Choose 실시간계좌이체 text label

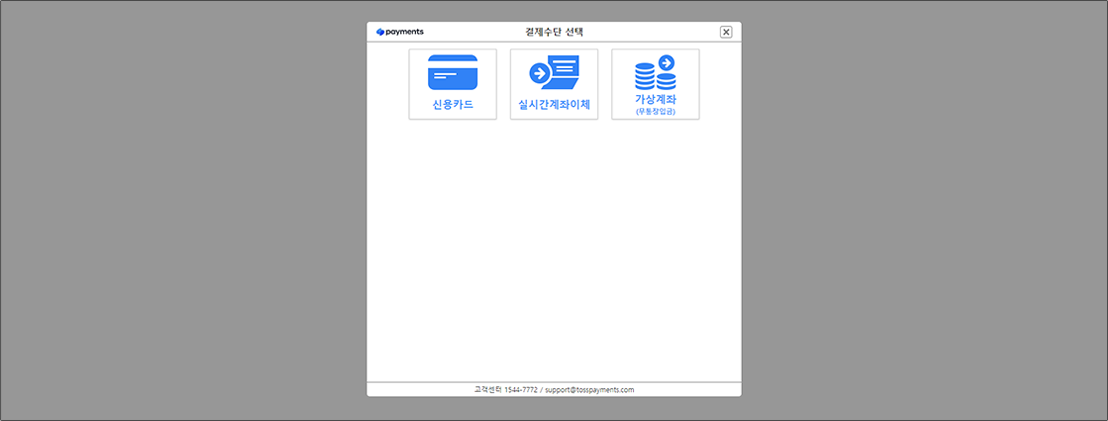pos(554,104)
